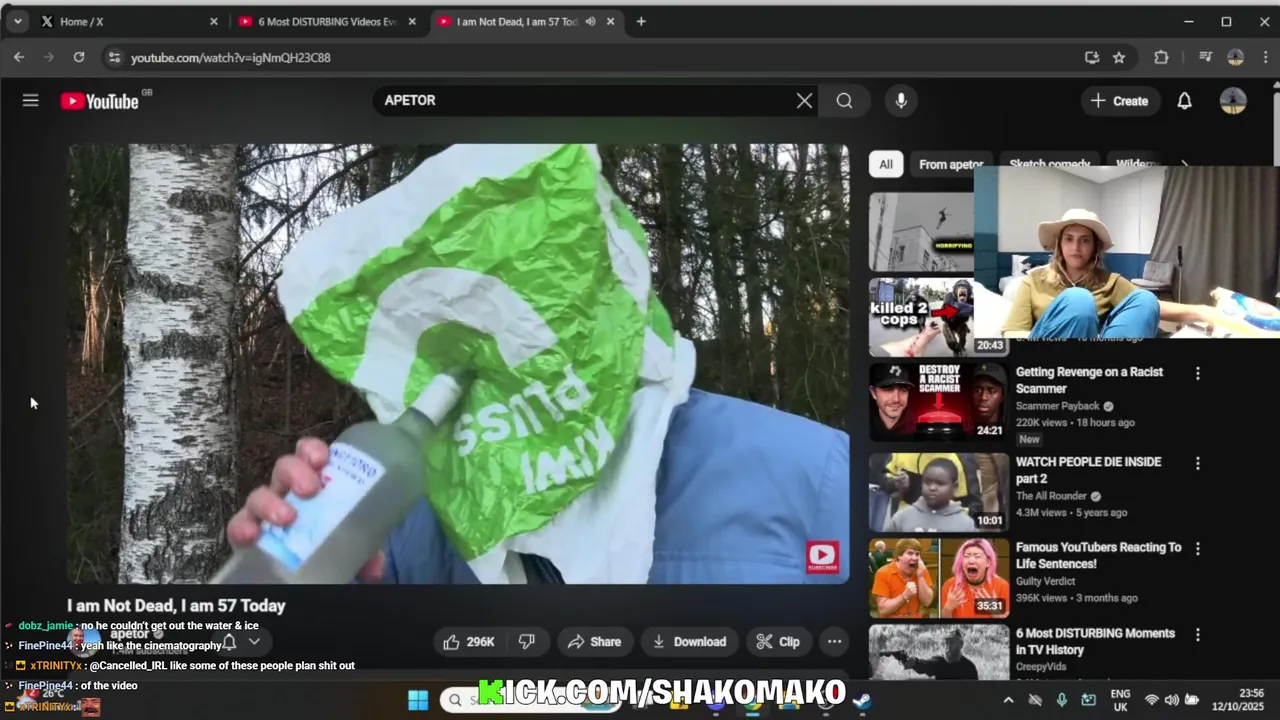
Task: Open the ENG UK language switcher
Action: tap(1120, 700)
